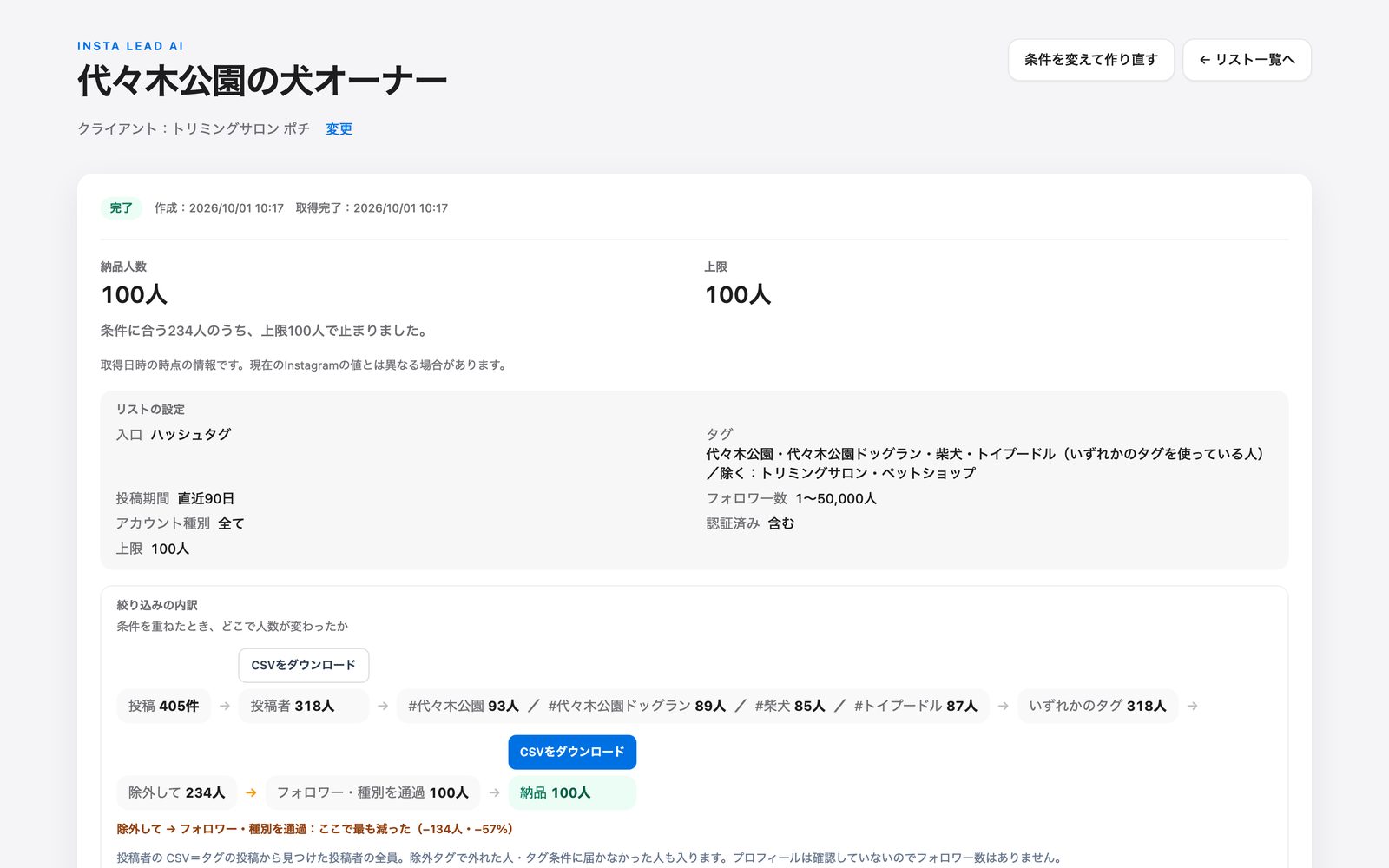Select the 投稿 405件 funnel chip
The height and width of the screenshot is (868, 1389).
163,706
